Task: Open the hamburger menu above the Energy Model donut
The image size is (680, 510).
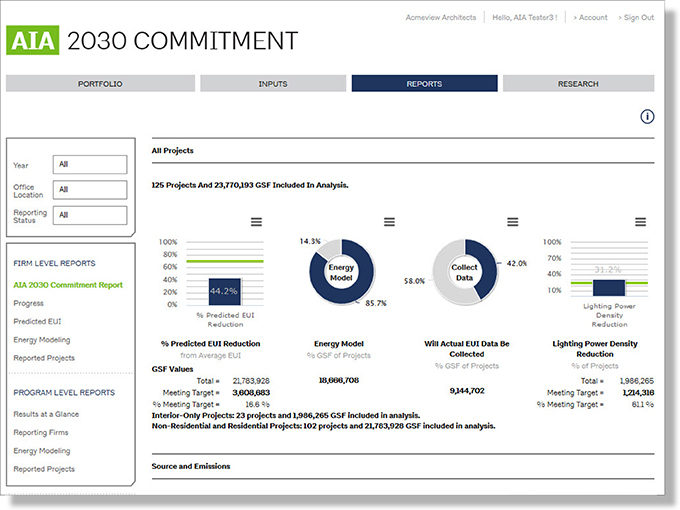Action: [389, 222]
